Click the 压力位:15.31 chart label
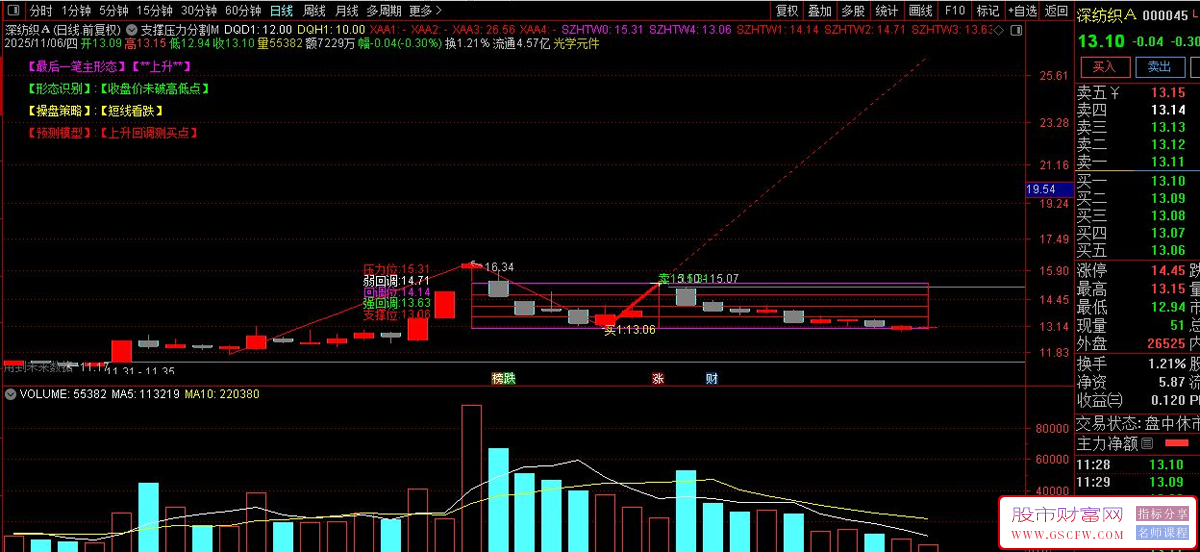The height and width of the screenshot is (552, 1200). click(396, 269)
